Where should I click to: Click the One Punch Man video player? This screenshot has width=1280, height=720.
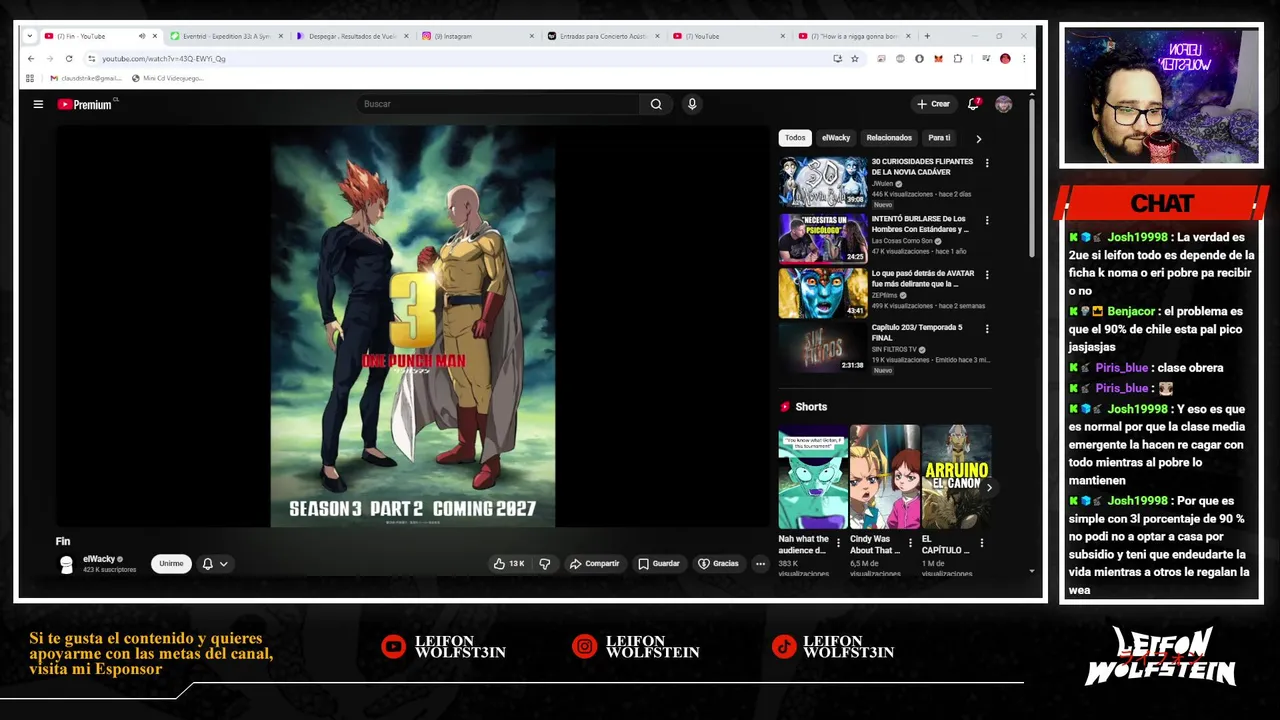point(412,326)
